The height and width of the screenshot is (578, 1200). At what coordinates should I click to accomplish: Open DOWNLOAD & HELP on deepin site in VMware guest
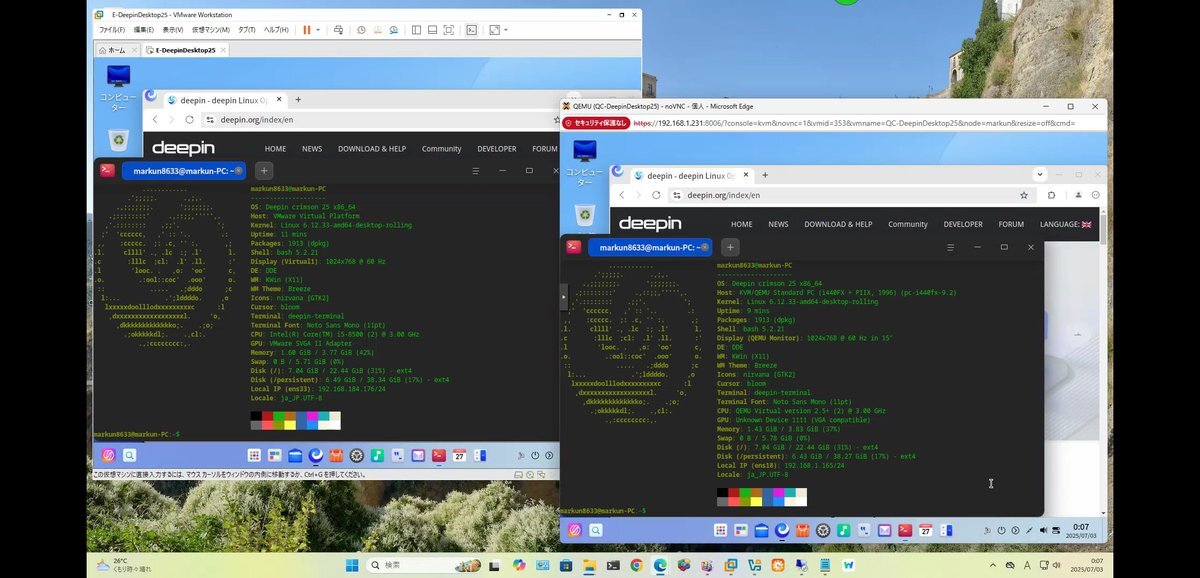coord(372,149)
